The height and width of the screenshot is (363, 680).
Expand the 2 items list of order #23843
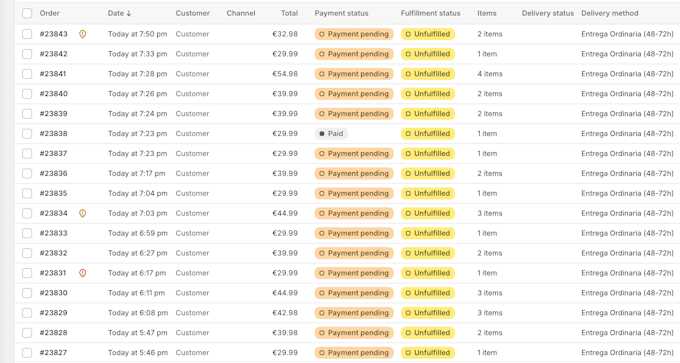490,34
